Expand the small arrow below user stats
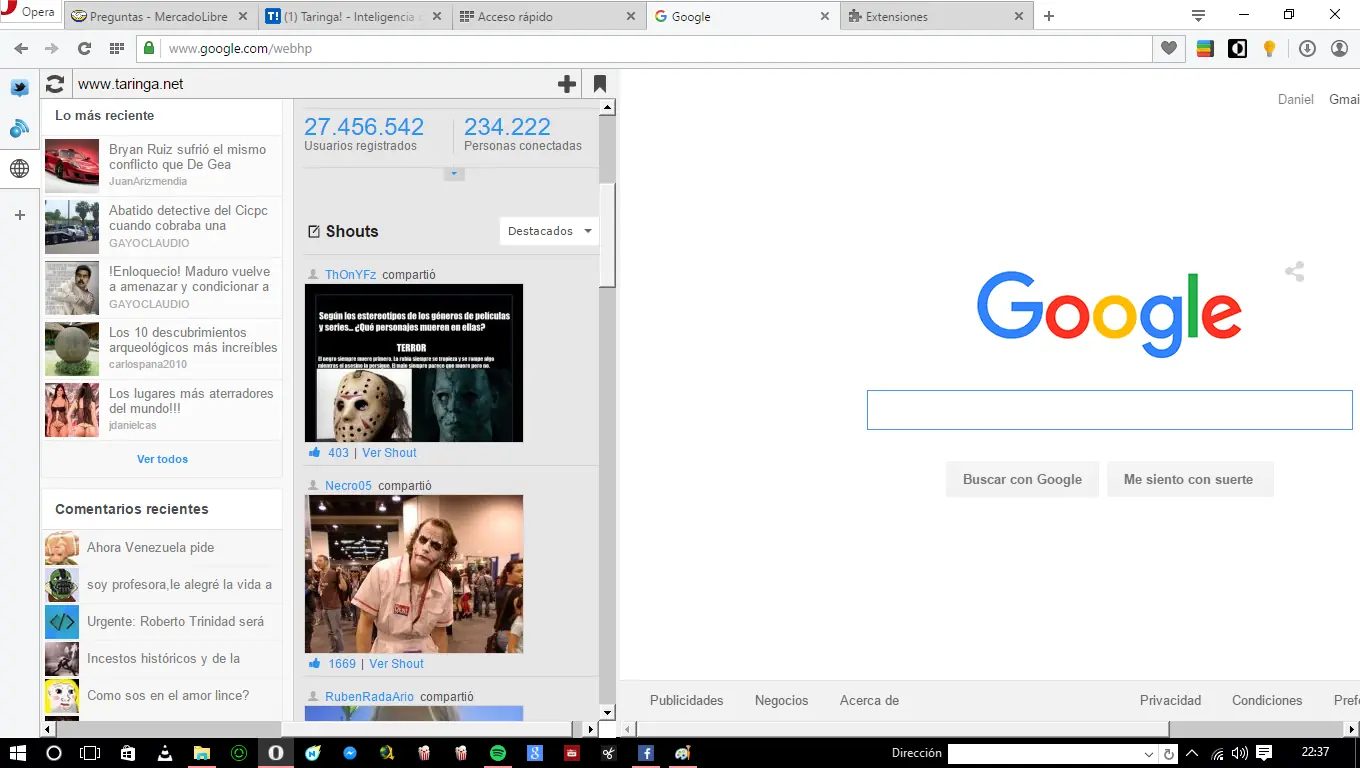 (454, 174)
